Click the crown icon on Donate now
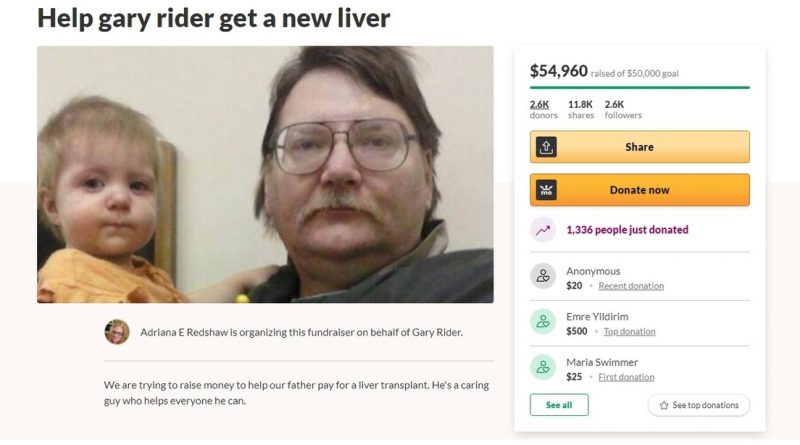The width and height of the screenshot is (800, 445). coord(546,190)
